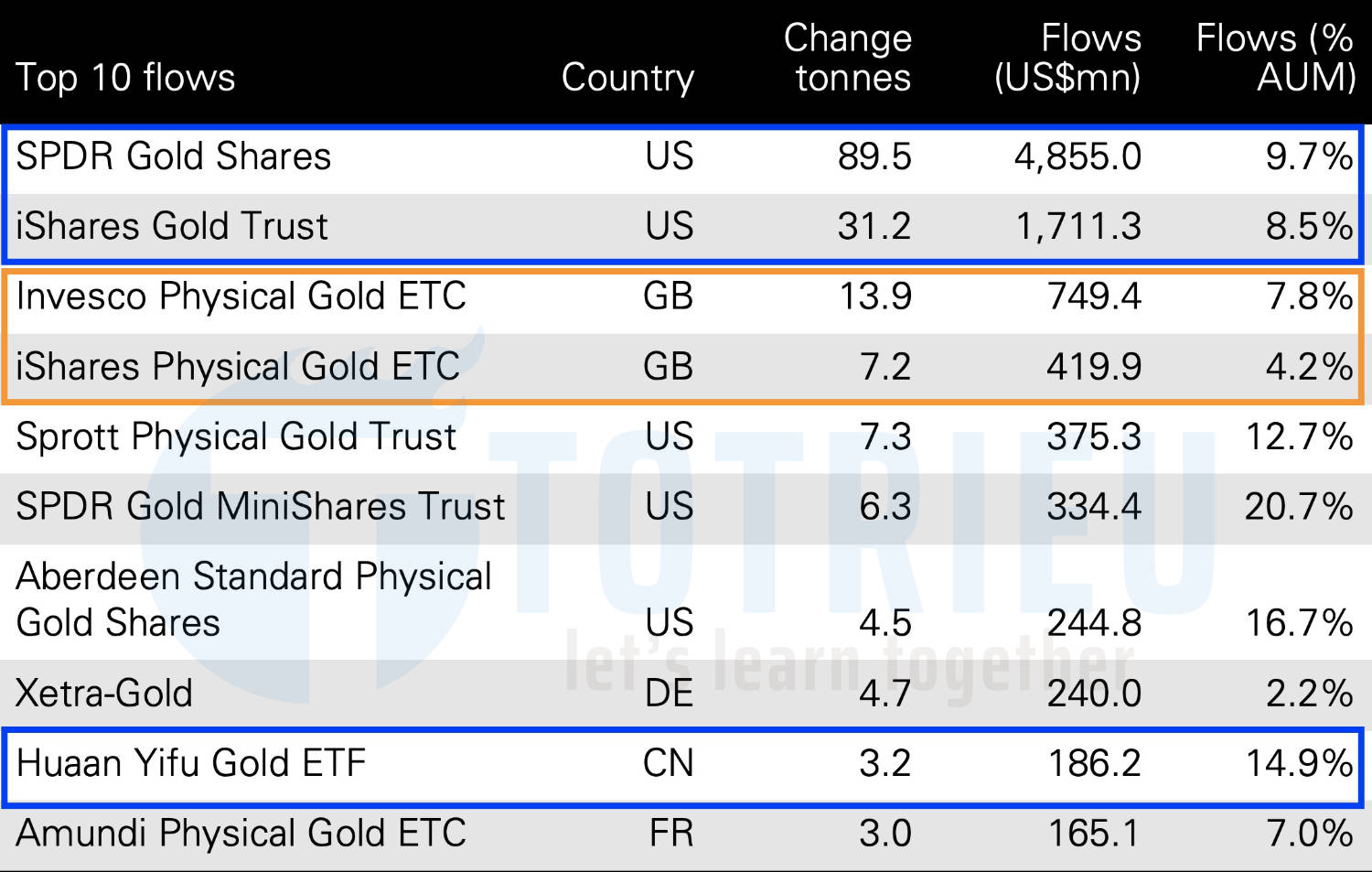Click the "Top 10 flows" column header
1372x872 pixels.
pos(125,78)
